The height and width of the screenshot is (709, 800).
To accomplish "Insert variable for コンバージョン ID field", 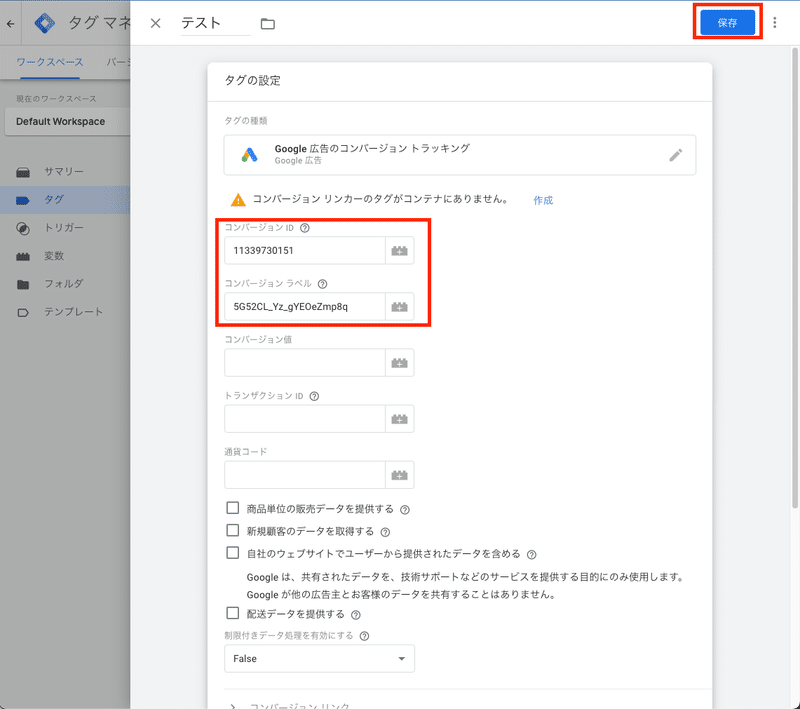I will tap(399, 250).
